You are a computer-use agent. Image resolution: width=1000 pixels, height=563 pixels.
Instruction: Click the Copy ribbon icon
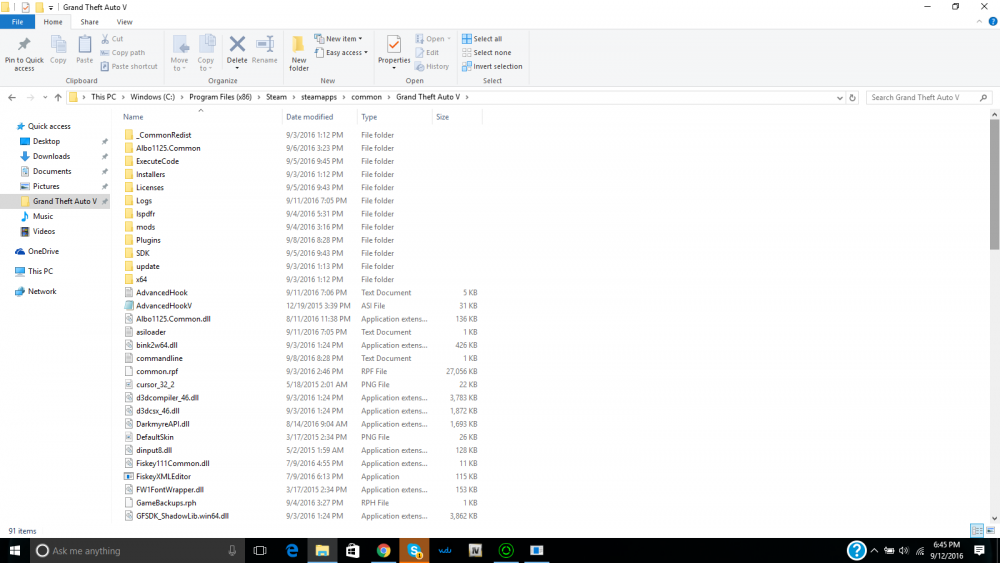(58, 45)
